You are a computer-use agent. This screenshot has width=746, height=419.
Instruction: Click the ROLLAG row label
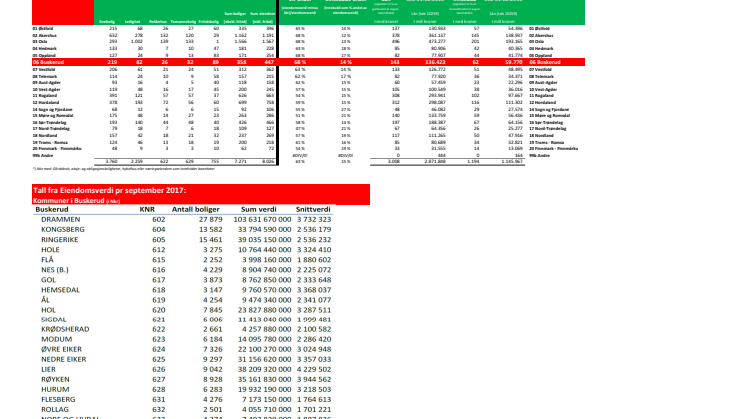(x=55, y=409)
